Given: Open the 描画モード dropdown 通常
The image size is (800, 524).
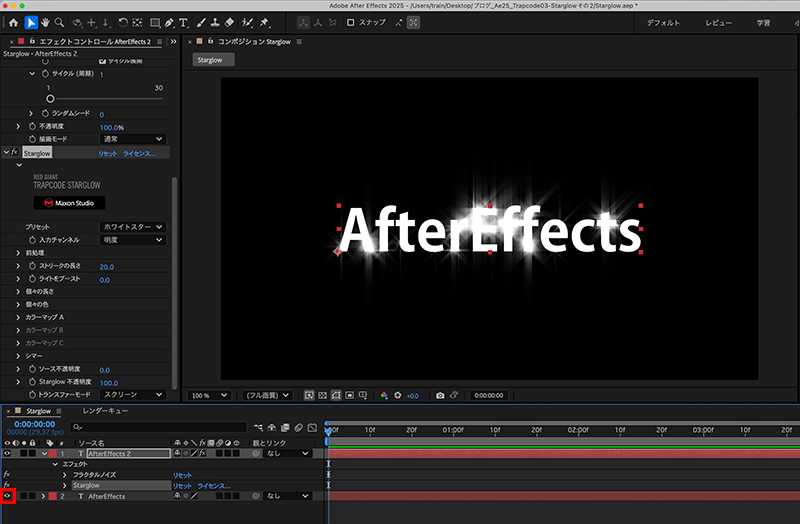Looking at the screenshot, I should (133, 139).
